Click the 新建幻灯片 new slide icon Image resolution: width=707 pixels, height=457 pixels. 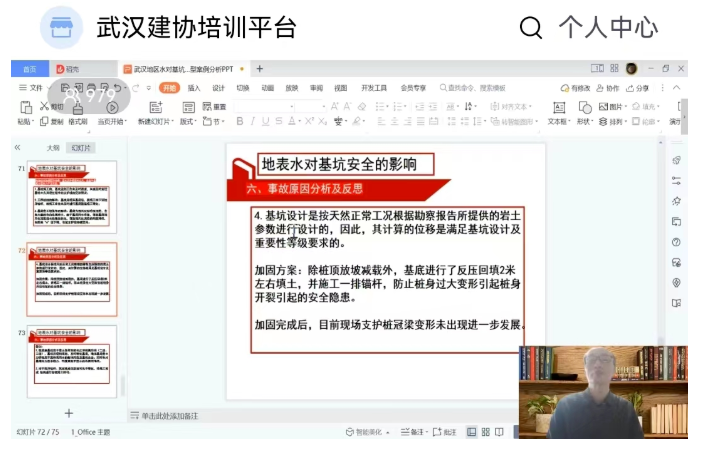[156, 107]
